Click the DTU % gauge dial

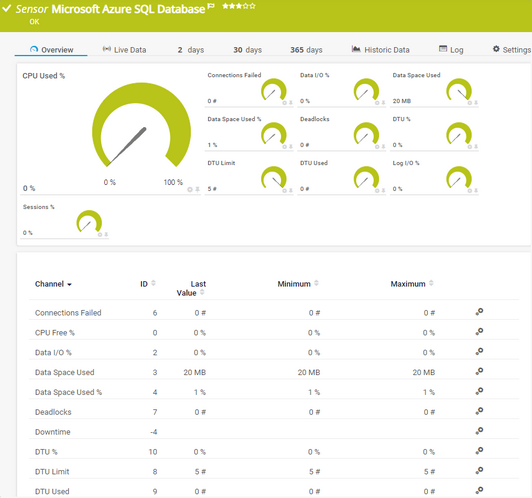(x=459, y=134)
